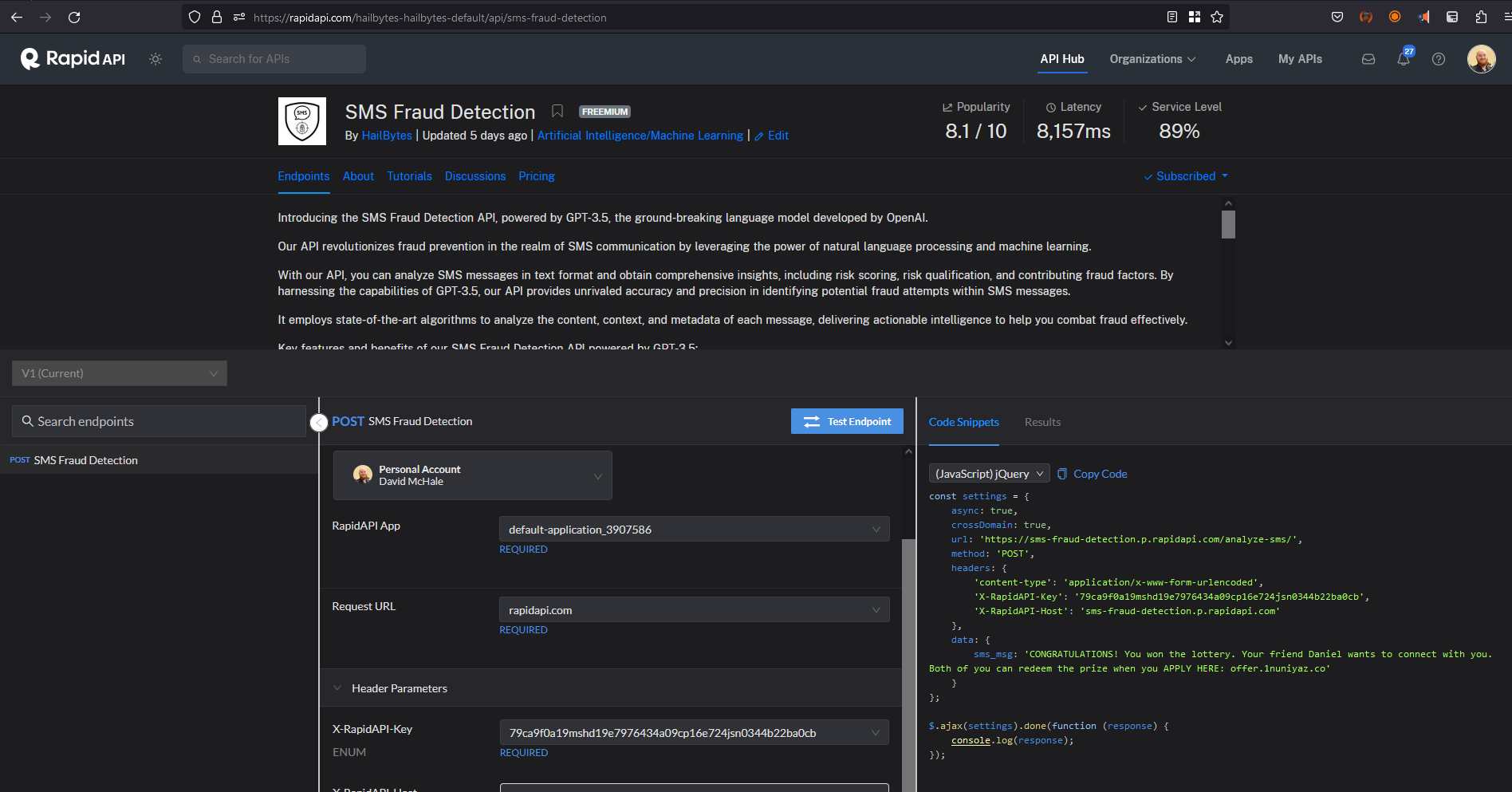This screenshot has width=1512, height=792.
Task: Select the Code Snippets tab
Action: click(964, 422)
